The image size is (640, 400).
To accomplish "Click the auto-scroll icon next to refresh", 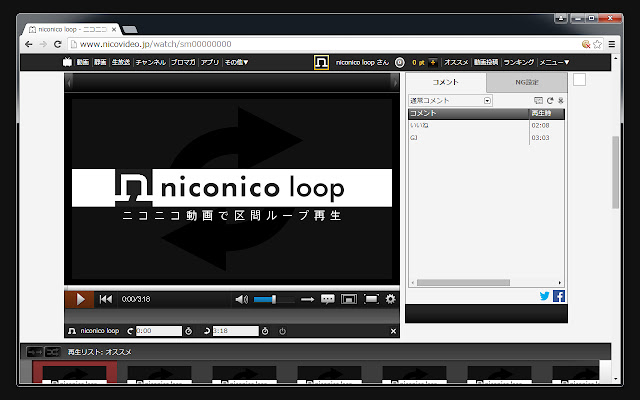I will click(x=561, y=100).
